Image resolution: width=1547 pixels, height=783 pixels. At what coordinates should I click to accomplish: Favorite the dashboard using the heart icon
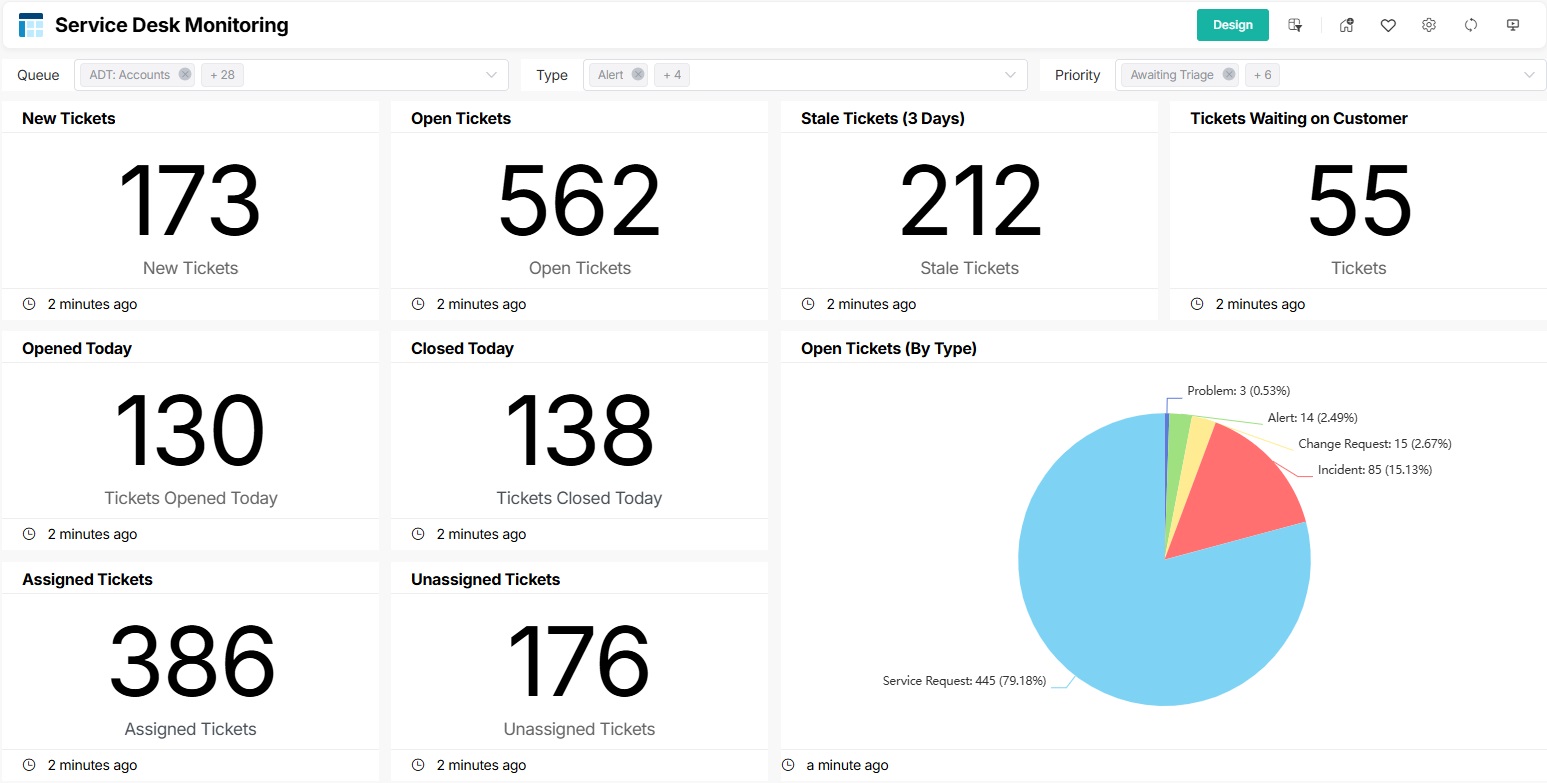[x=1388, y=24]
